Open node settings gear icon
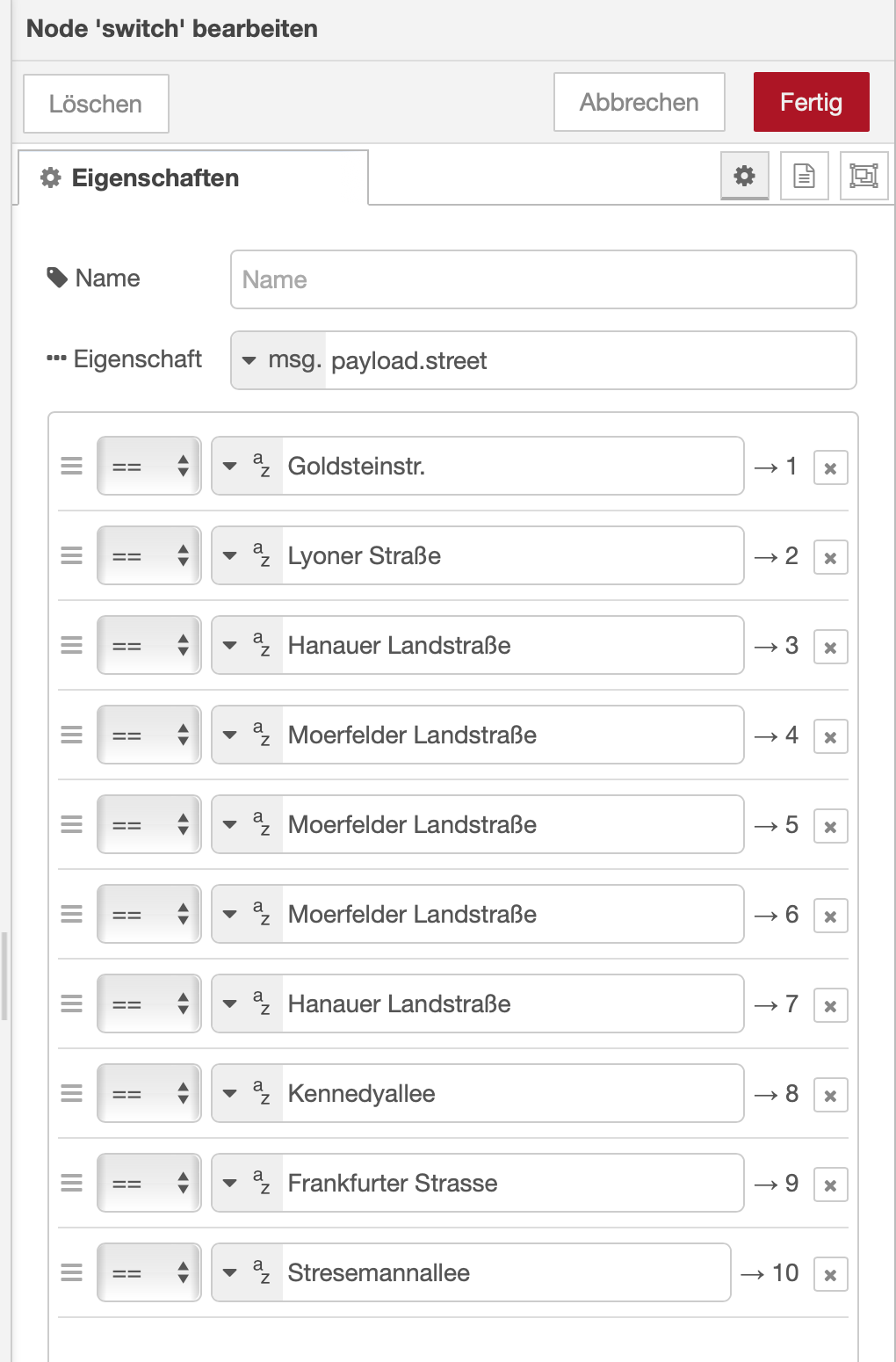The image size is (896, 1362). [744, 176]
